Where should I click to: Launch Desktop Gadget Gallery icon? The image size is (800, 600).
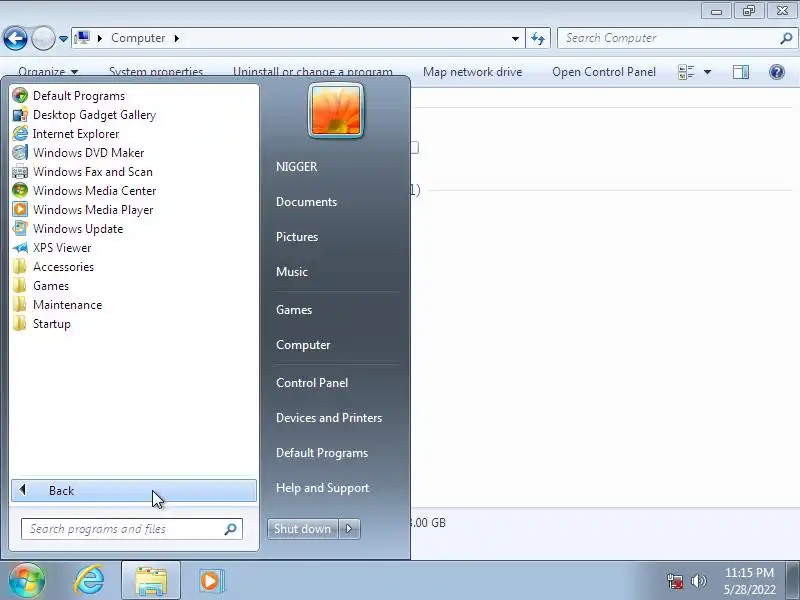pos(20,115)
